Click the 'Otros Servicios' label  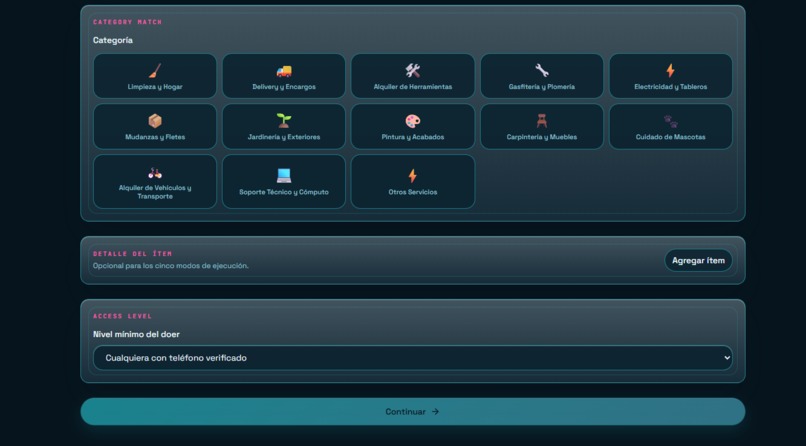pos(413,192)
